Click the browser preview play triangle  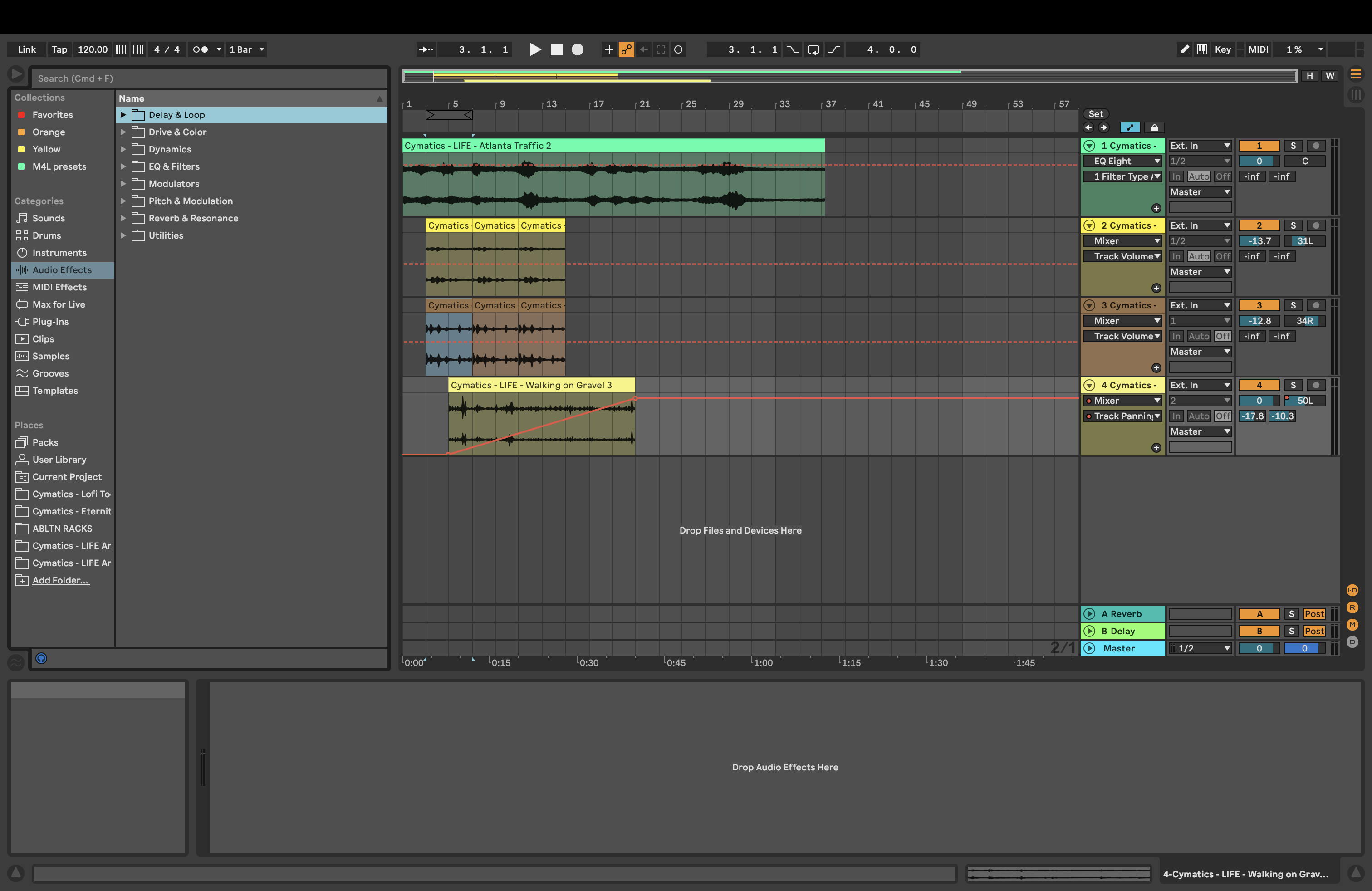point(16,74)
